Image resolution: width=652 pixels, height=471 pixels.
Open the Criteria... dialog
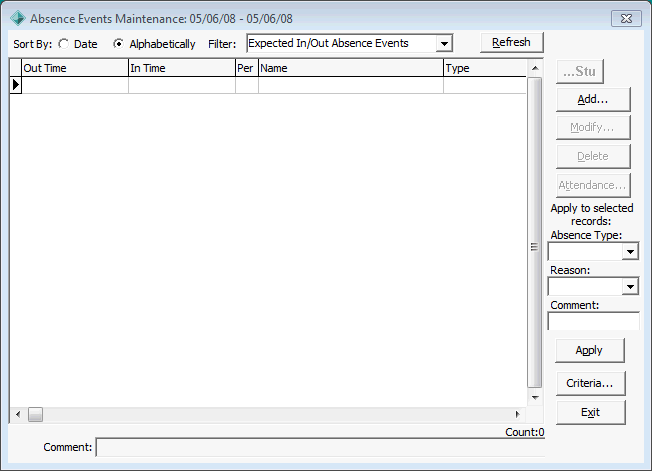[590, 383]
